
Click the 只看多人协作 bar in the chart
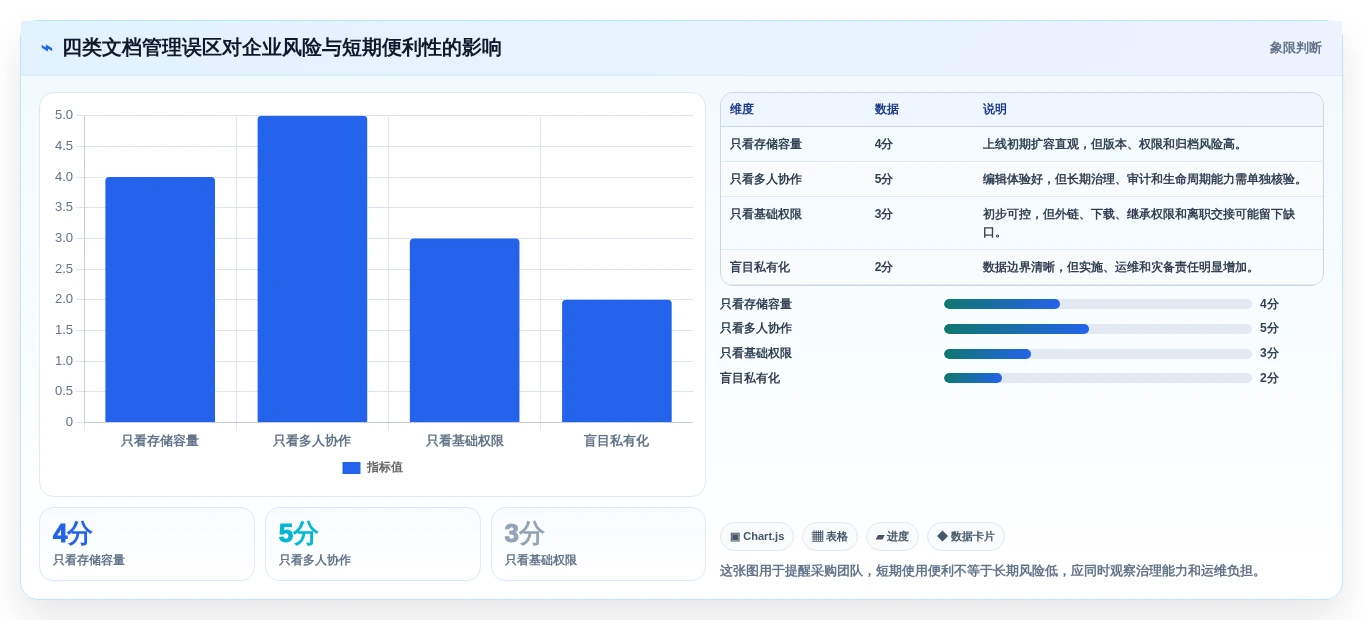[312, 269]
